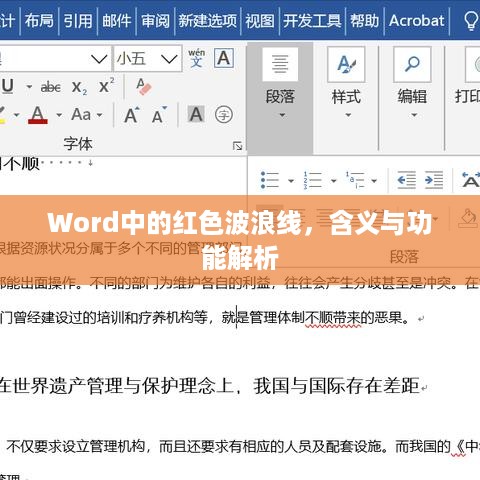Expand multilevel list dropdown arrow
Screen dimensions: 480x480
point(374,181)
